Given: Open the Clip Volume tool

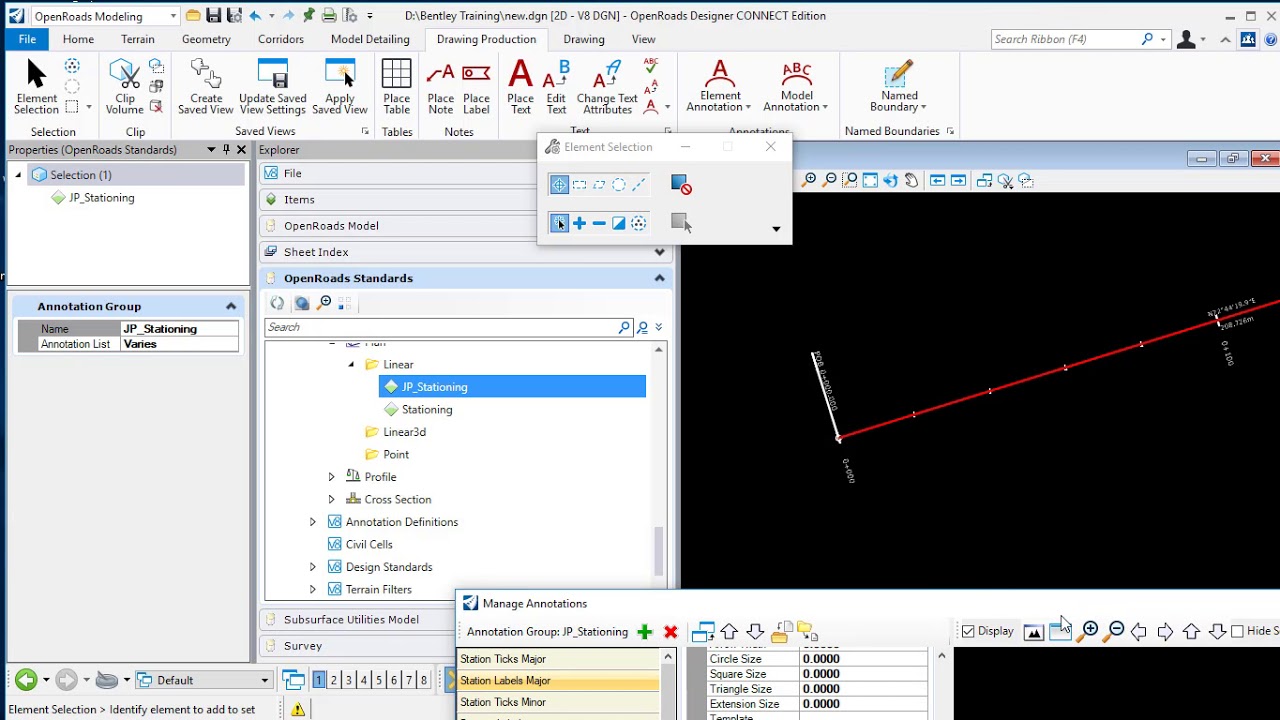Looking at the screenshot, I should point(125,77).
